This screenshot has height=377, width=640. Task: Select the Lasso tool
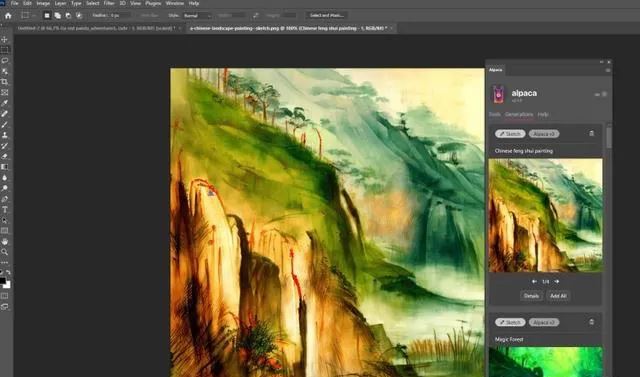pos(4,60)
